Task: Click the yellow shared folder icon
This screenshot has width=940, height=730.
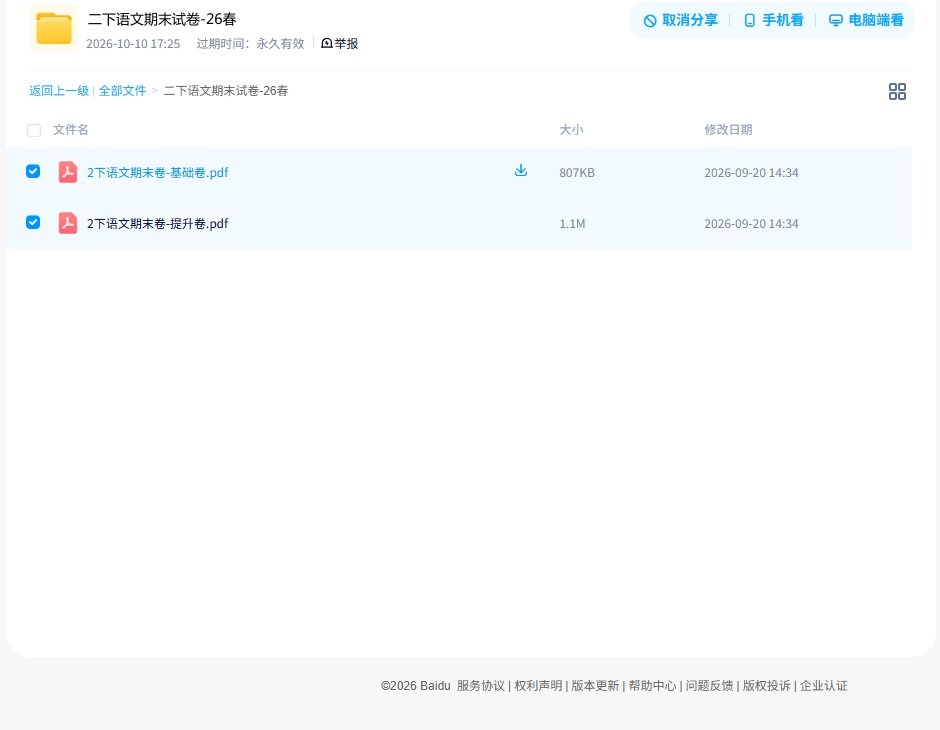Action: [x=54, y=28]
